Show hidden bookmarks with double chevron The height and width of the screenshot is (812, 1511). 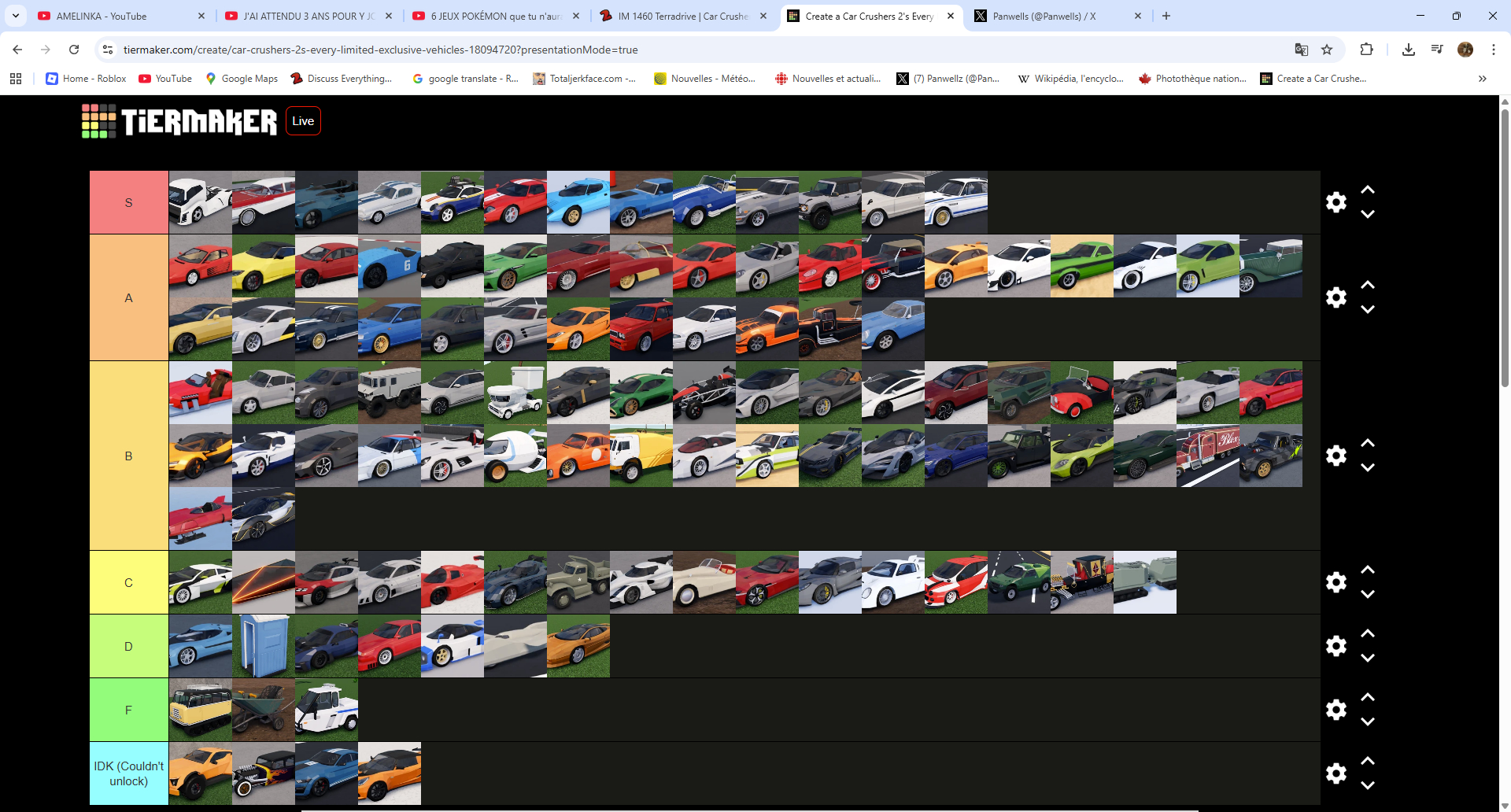click(1482, 79)
